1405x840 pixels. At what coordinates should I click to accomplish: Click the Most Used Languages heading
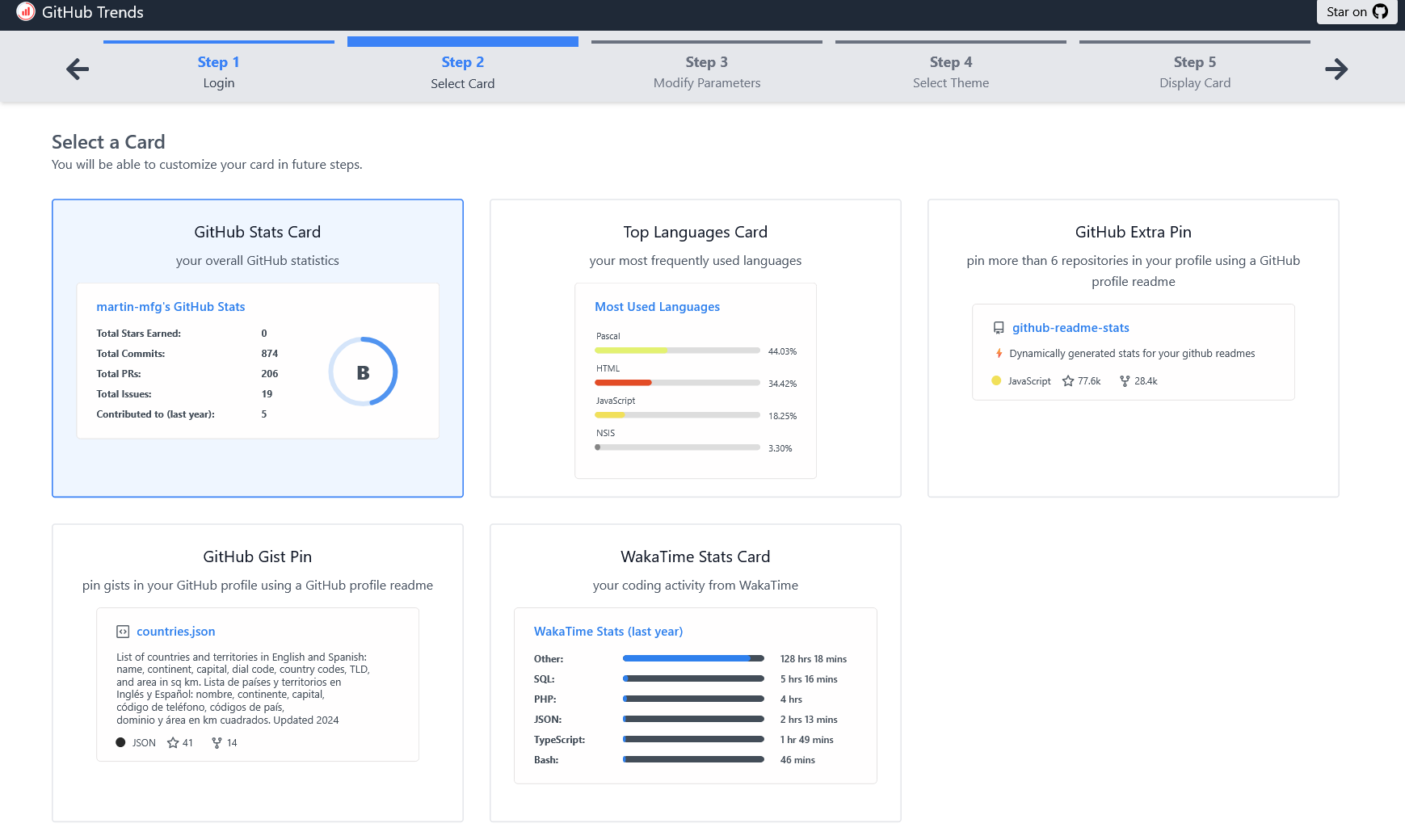point(657,307)
